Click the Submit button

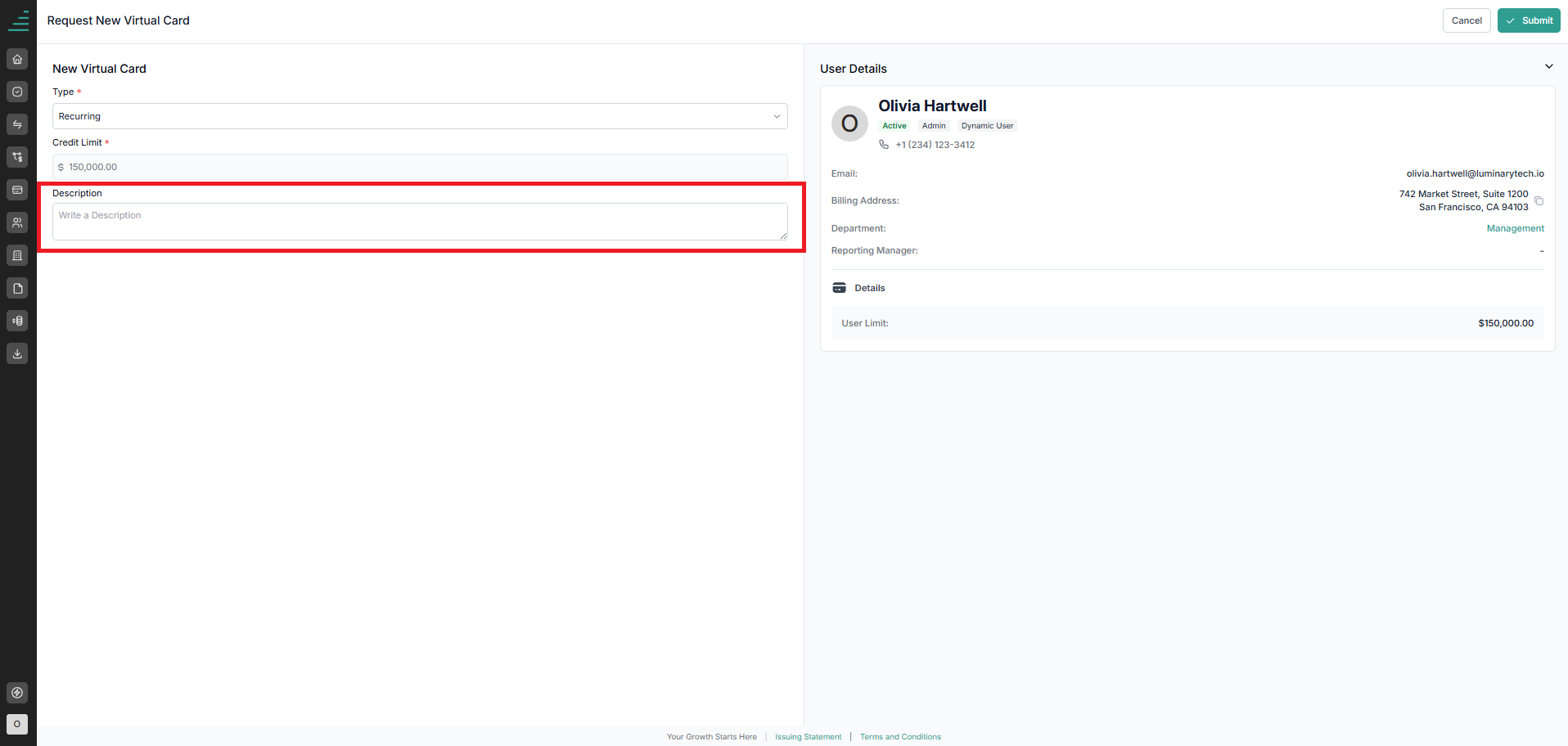point(1529,20)
